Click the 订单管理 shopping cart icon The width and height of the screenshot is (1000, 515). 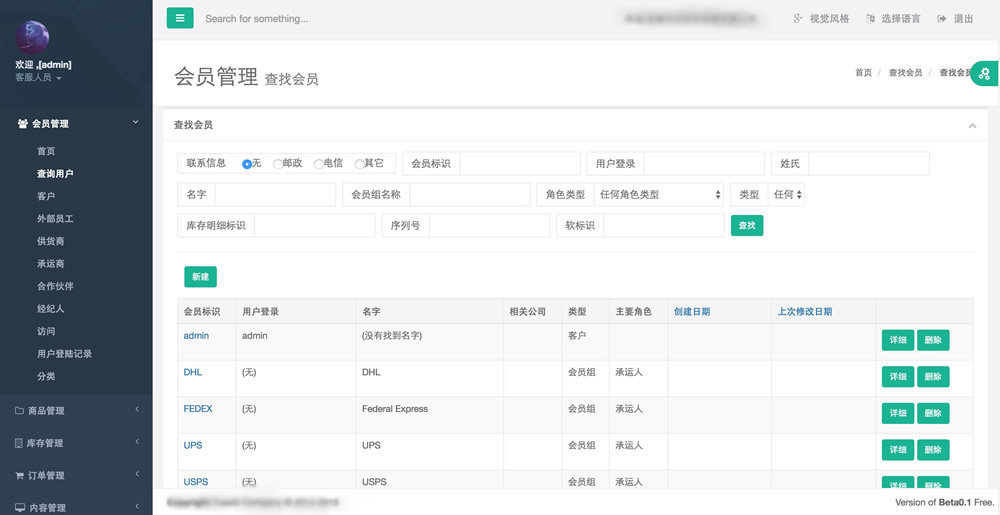(19, 475)
